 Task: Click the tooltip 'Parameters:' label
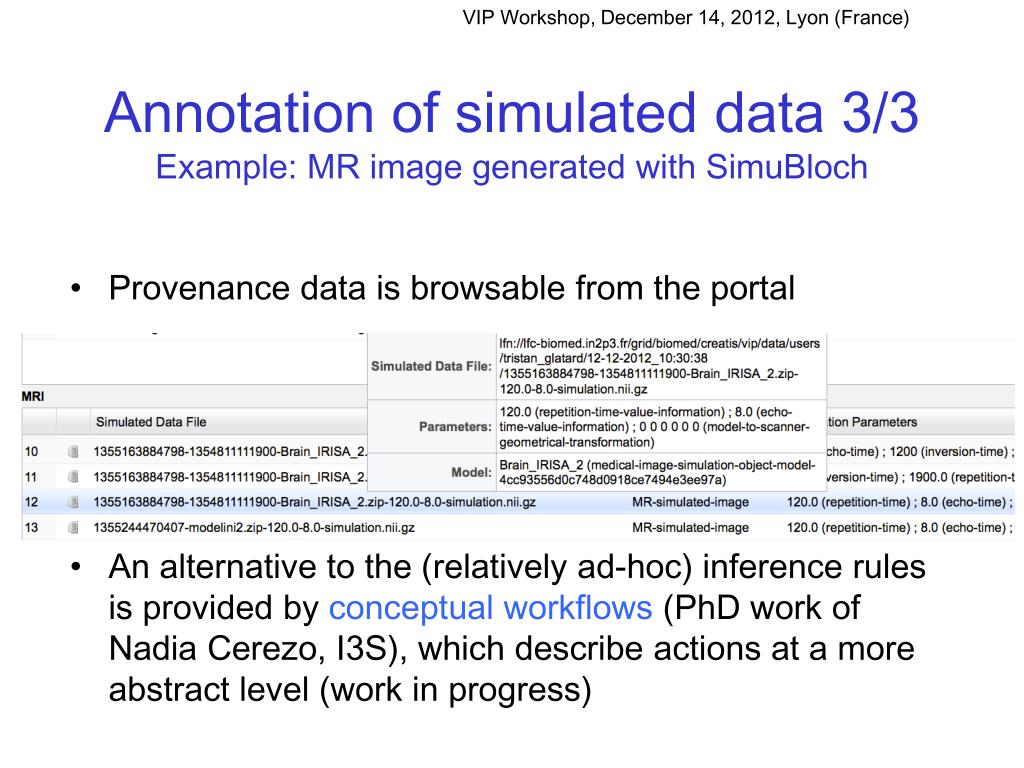tap(455, 426)
